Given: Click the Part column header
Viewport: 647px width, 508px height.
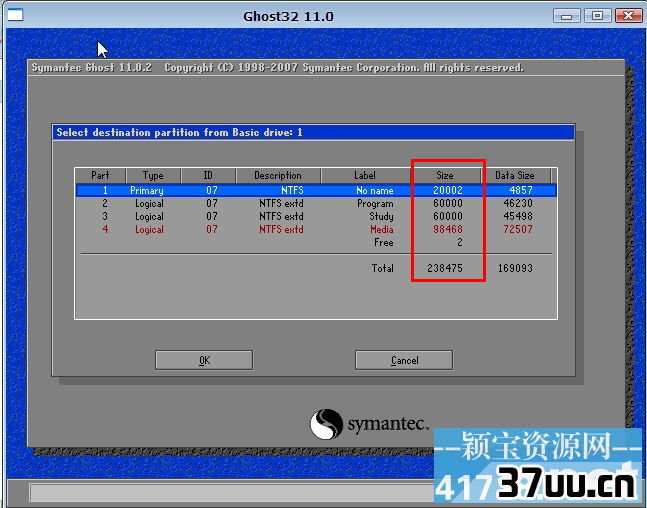Looking at the screenshot, I should tap(100, 175).
